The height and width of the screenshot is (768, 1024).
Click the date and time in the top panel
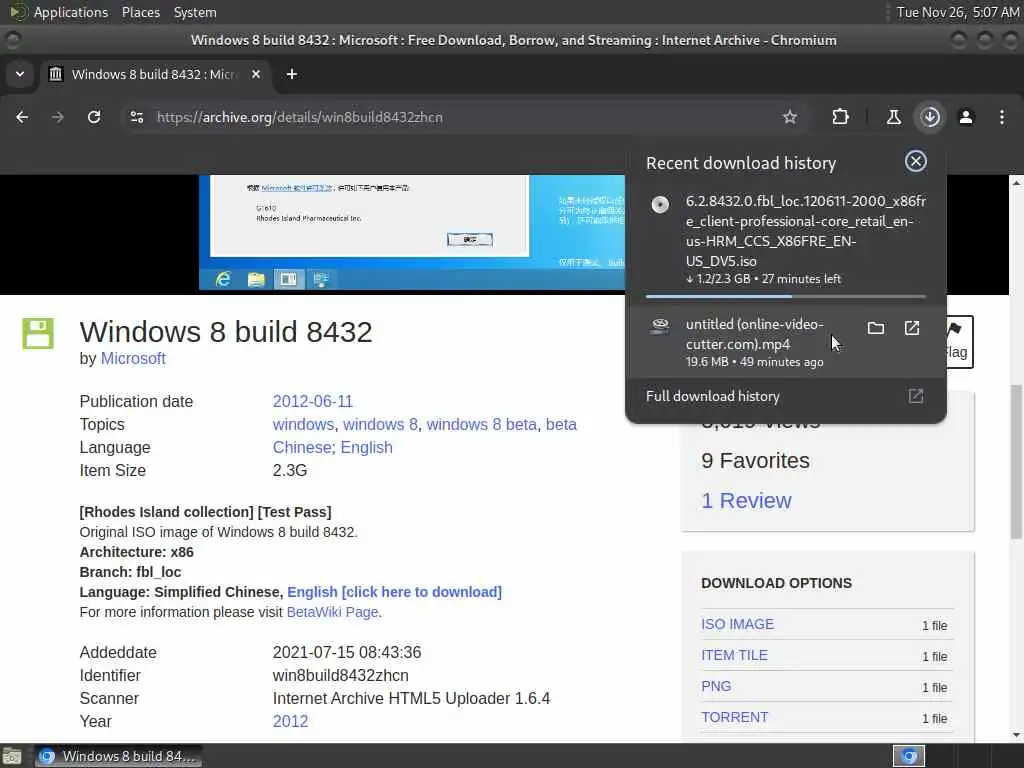tap(957, 12)
